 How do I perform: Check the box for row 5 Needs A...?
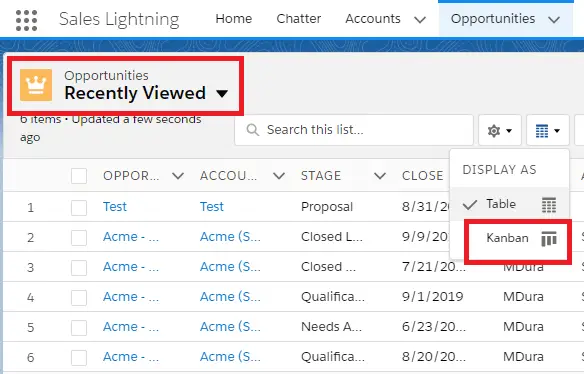79,327
